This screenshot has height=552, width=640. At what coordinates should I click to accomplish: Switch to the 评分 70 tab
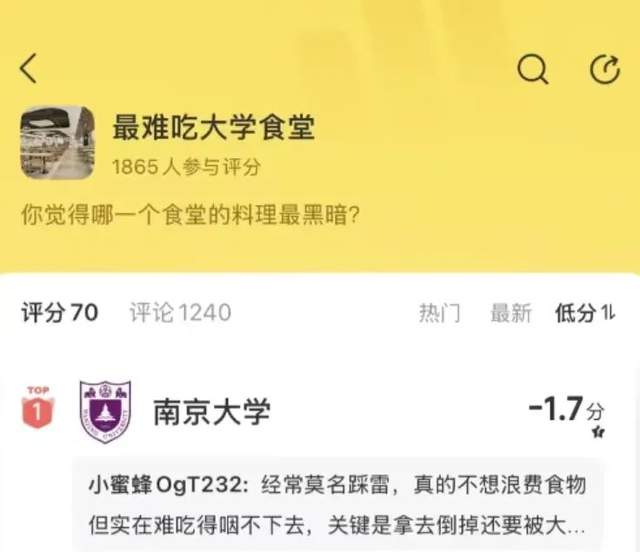coord(60,313)
